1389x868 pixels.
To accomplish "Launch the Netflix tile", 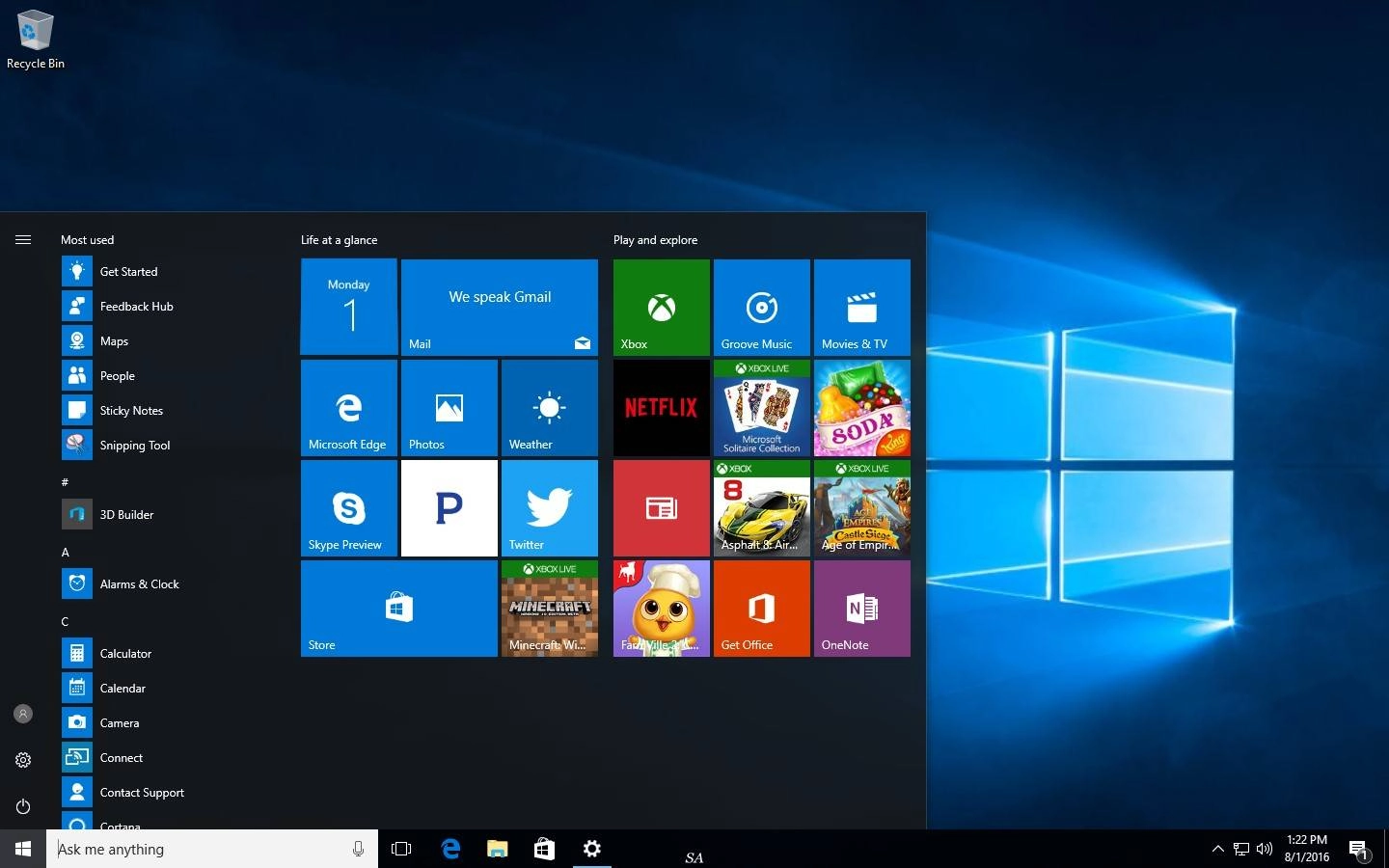I will pos(662,407).
